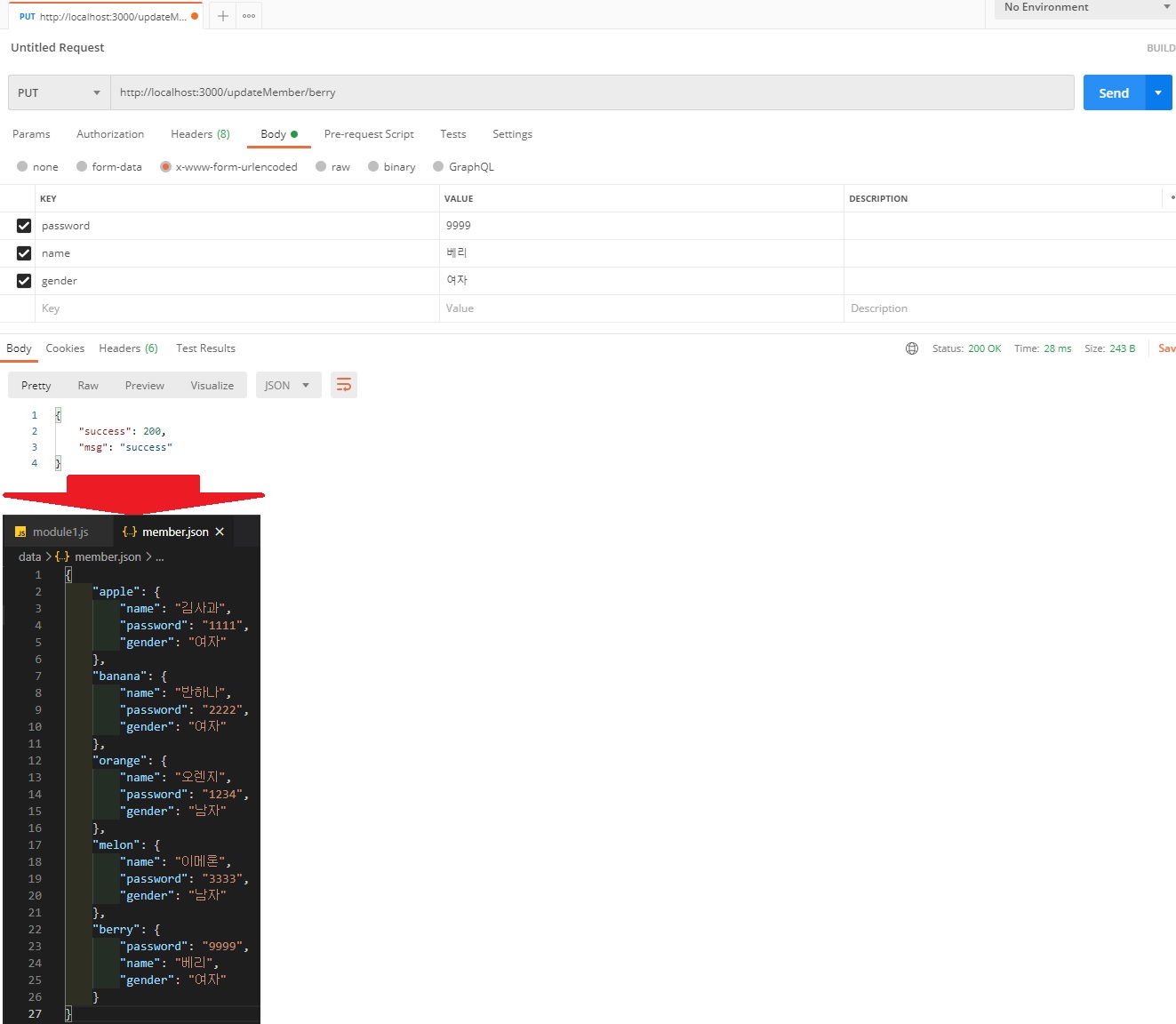Viewport: 1176px width, 1024px height.
Task: Click the data folder breadcrumb
Action: pos(29,556)
